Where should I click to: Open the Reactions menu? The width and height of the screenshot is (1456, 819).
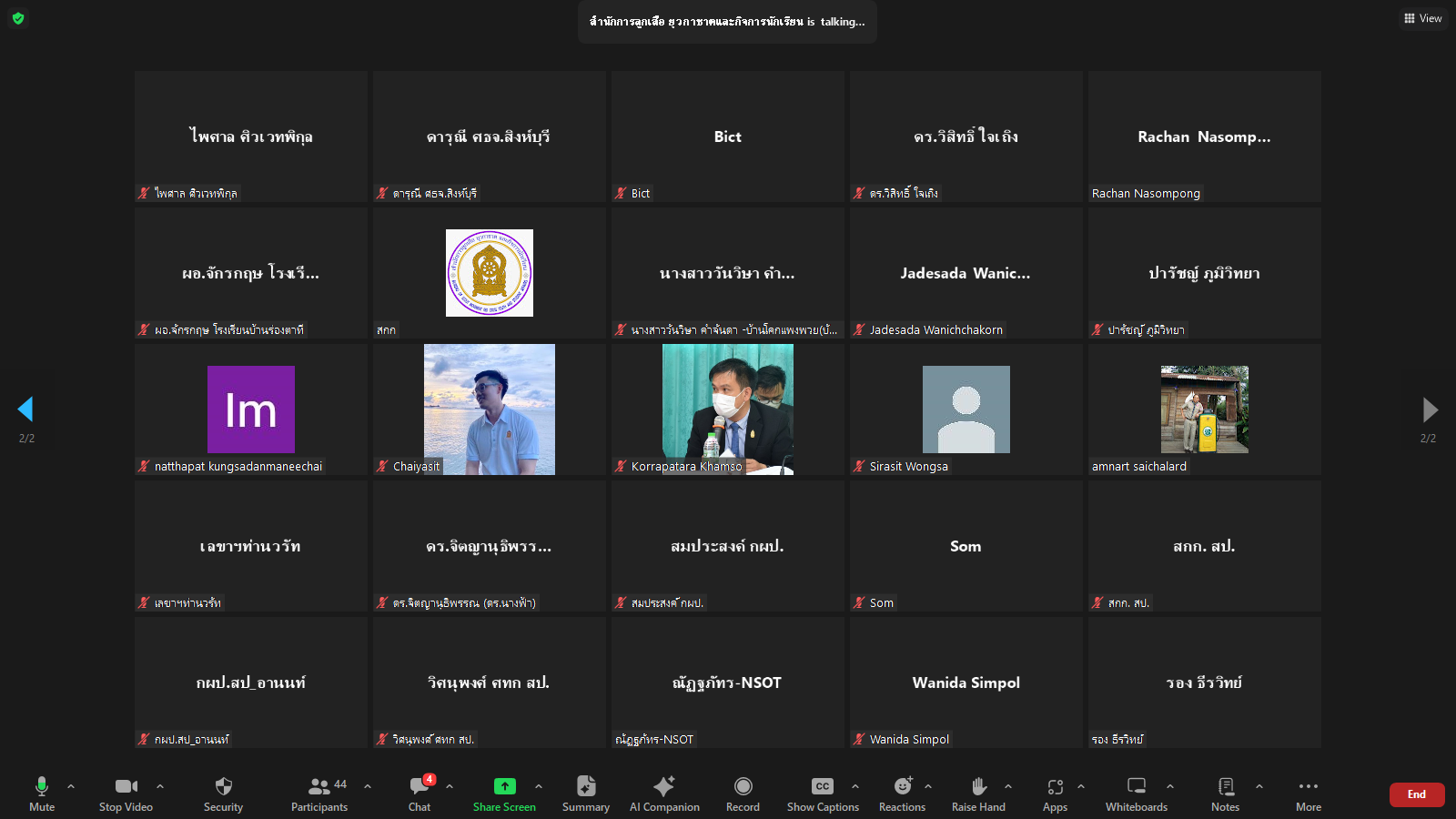[902, 794]
